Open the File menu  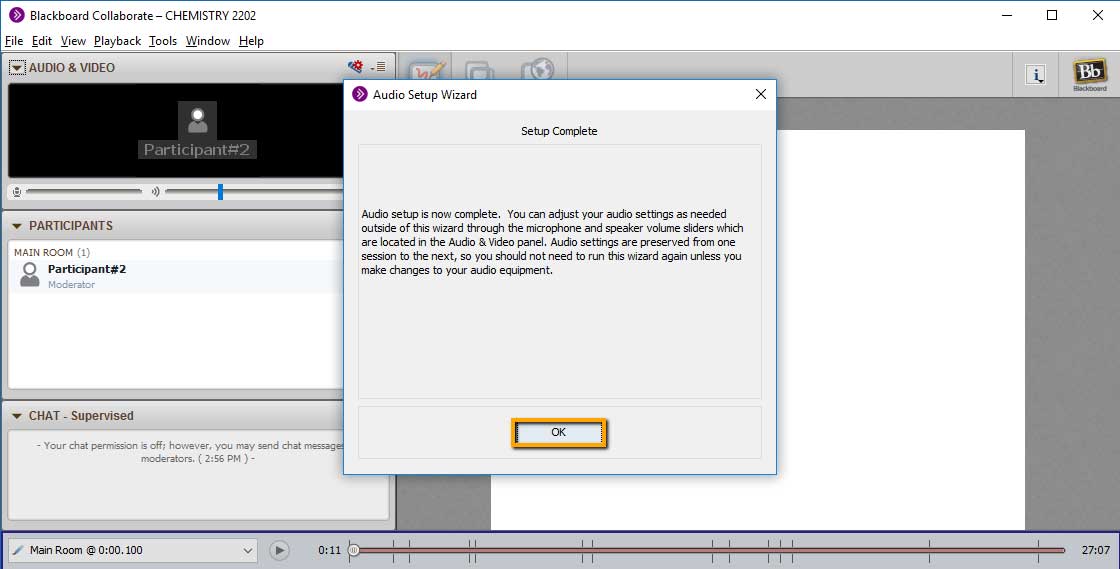14,41
